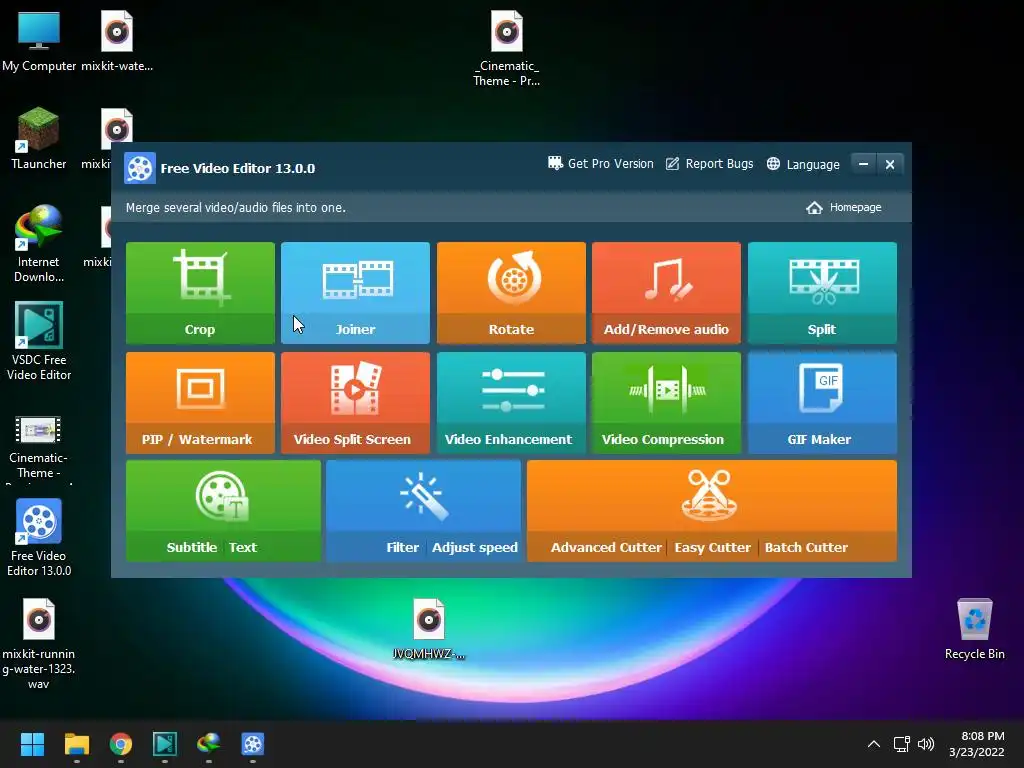The height and width of the screenshot is (768, 1024).
Task: Select the JVQMHWZ audio file icon
Action: coord(429,629)
